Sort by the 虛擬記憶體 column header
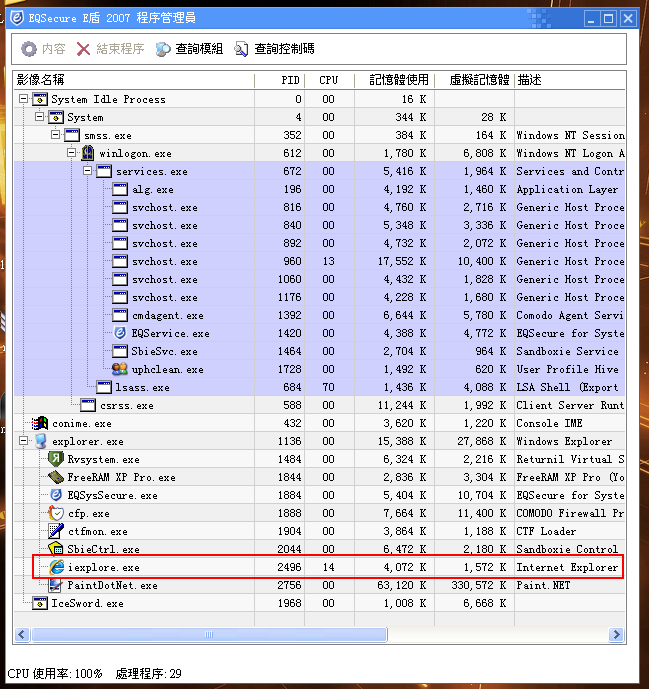 pyautogui.click(x=475, y=80)
